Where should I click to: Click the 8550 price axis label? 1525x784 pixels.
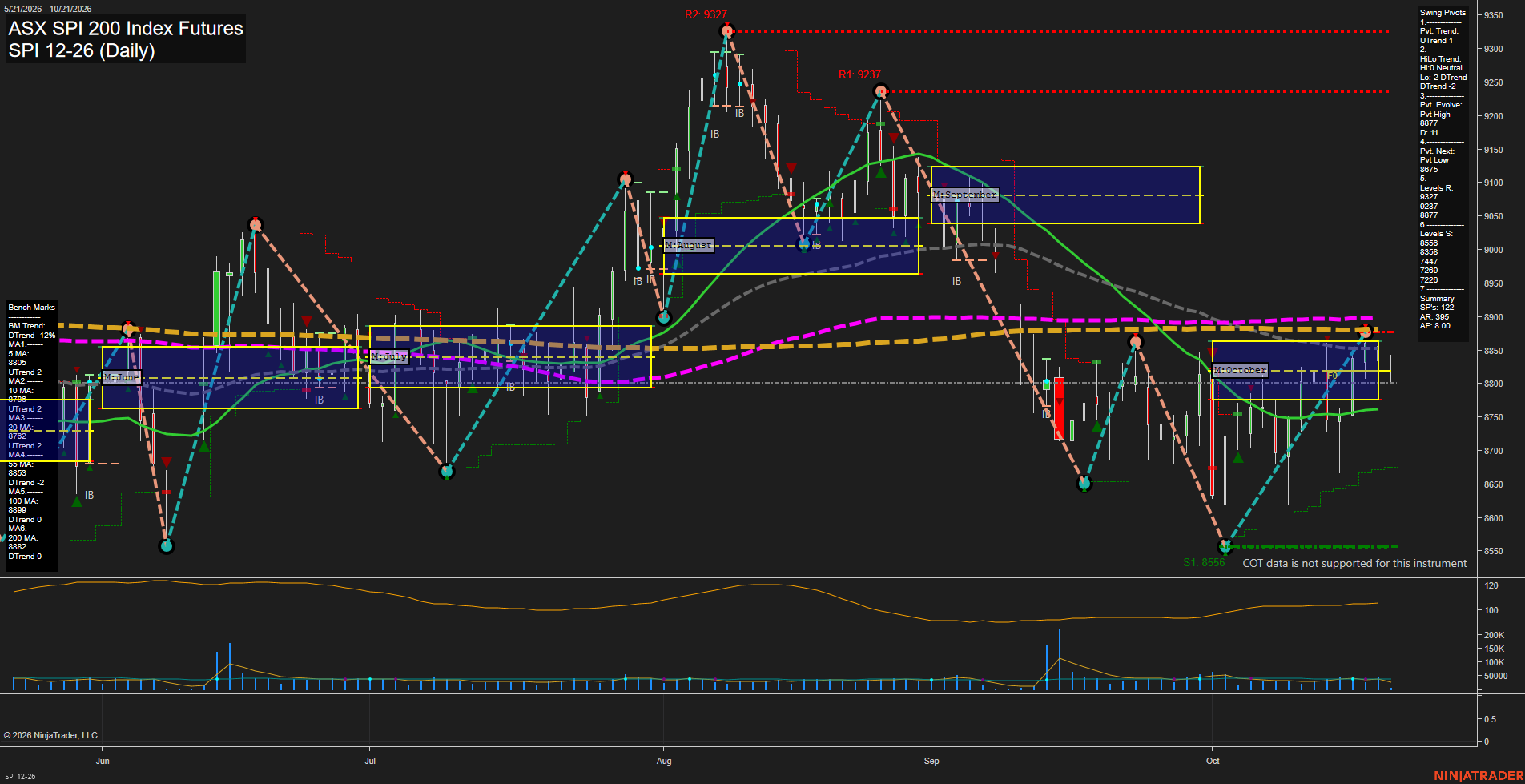coord(1493,552)
